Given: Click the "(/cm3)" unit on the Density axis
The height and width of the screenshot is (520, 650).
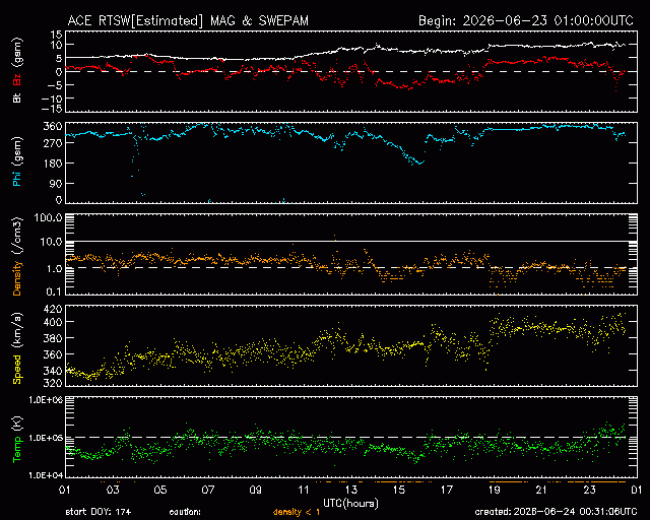Looking at the screenshot, I should tap(17, 236).
